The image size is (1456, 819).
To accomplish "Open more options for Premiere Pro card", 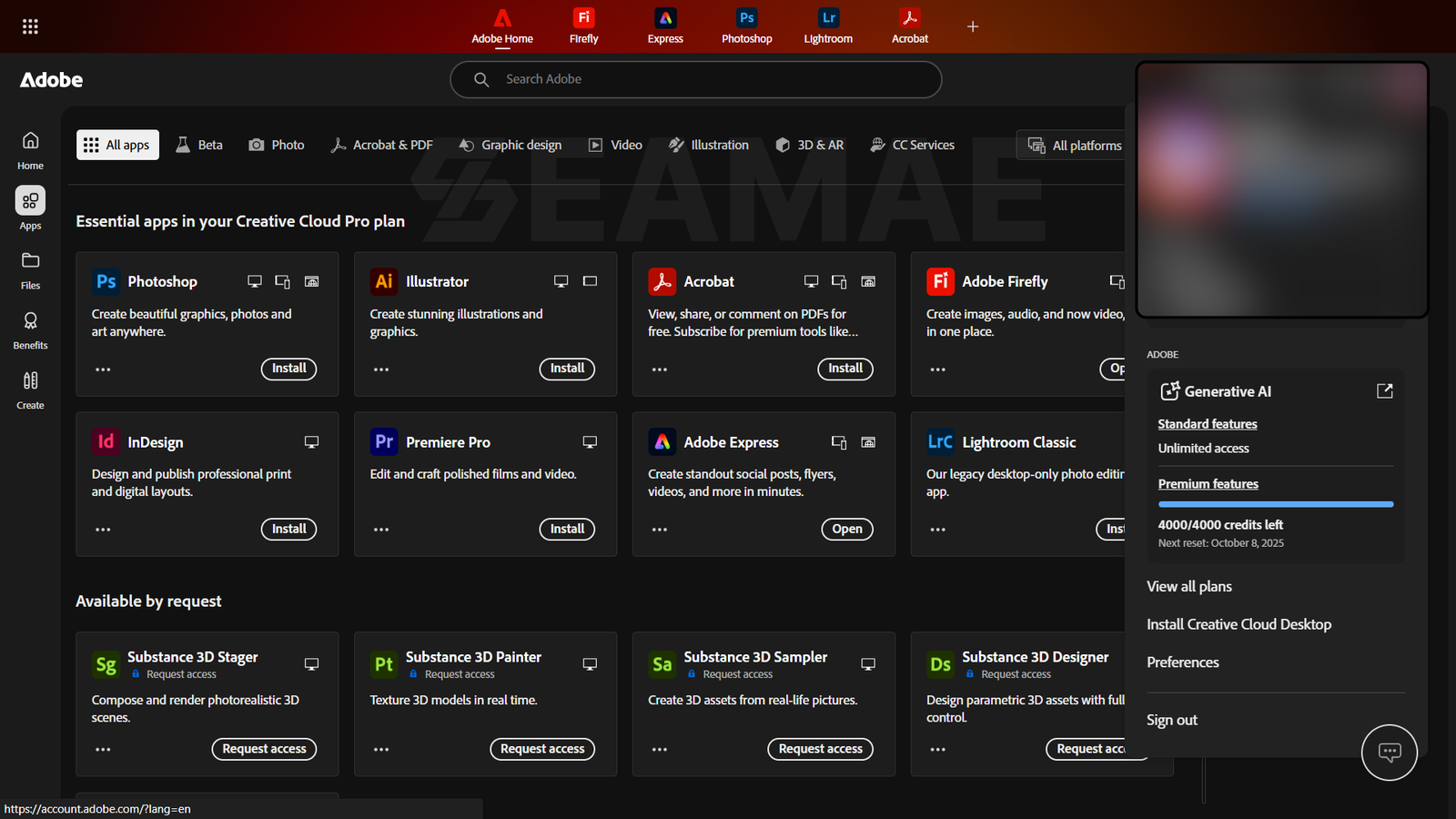I will tap(381, 530).
